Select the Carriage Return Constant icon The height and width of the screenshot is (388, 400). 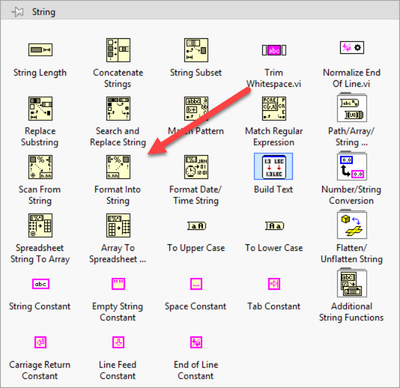click(40, 342)
